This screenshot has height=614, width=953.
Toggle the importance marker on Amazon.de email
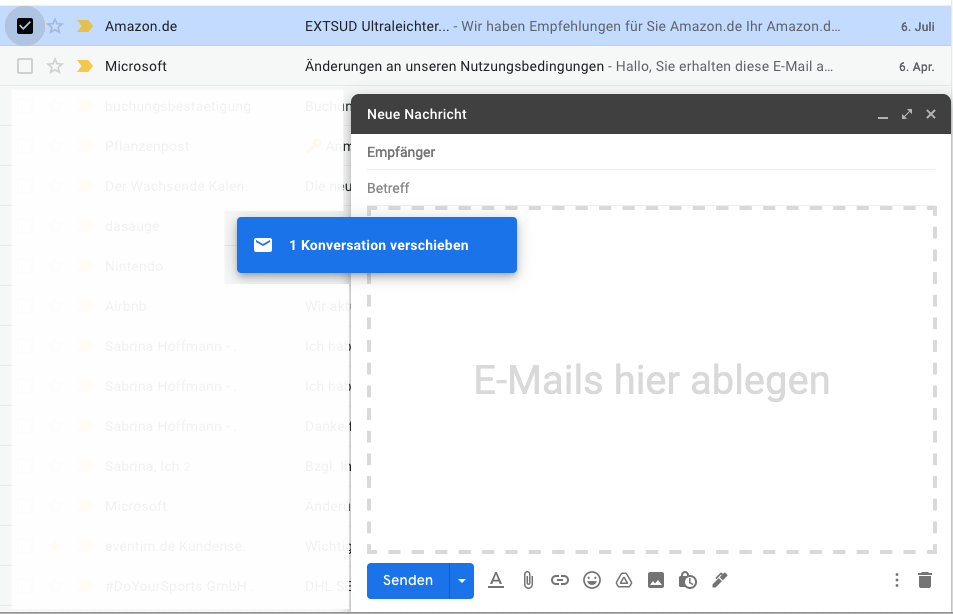85,26
